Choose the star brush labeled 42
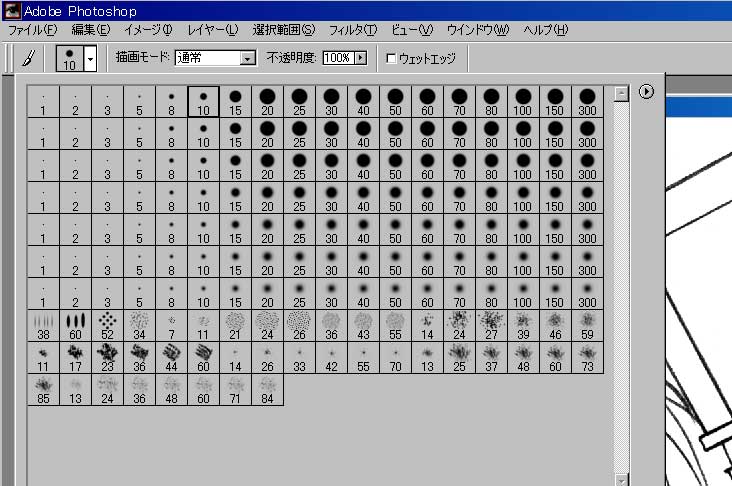 [x=331, y=358]
